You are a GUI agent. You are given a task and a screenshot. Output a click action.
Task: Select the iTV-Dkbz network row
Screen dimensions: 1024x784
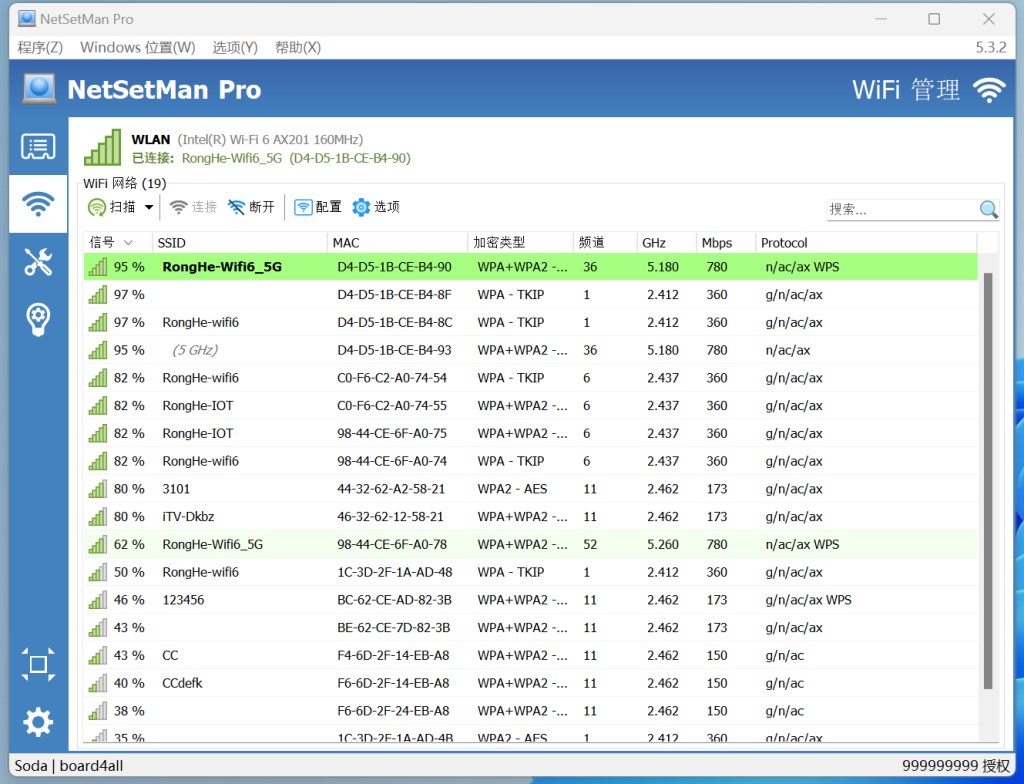[x=530, y=517]
